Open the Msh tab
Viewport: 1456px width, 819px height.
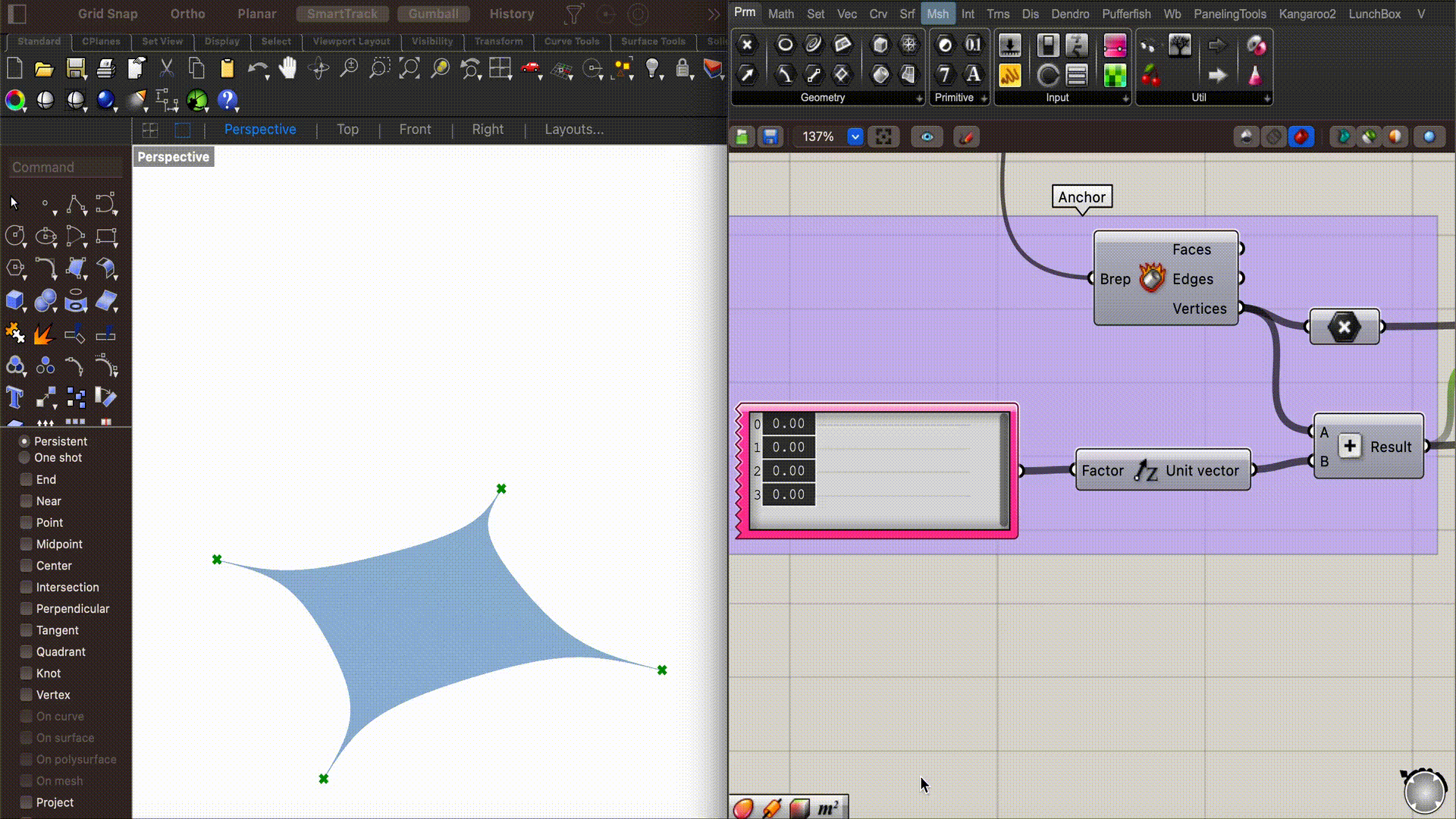937,14
